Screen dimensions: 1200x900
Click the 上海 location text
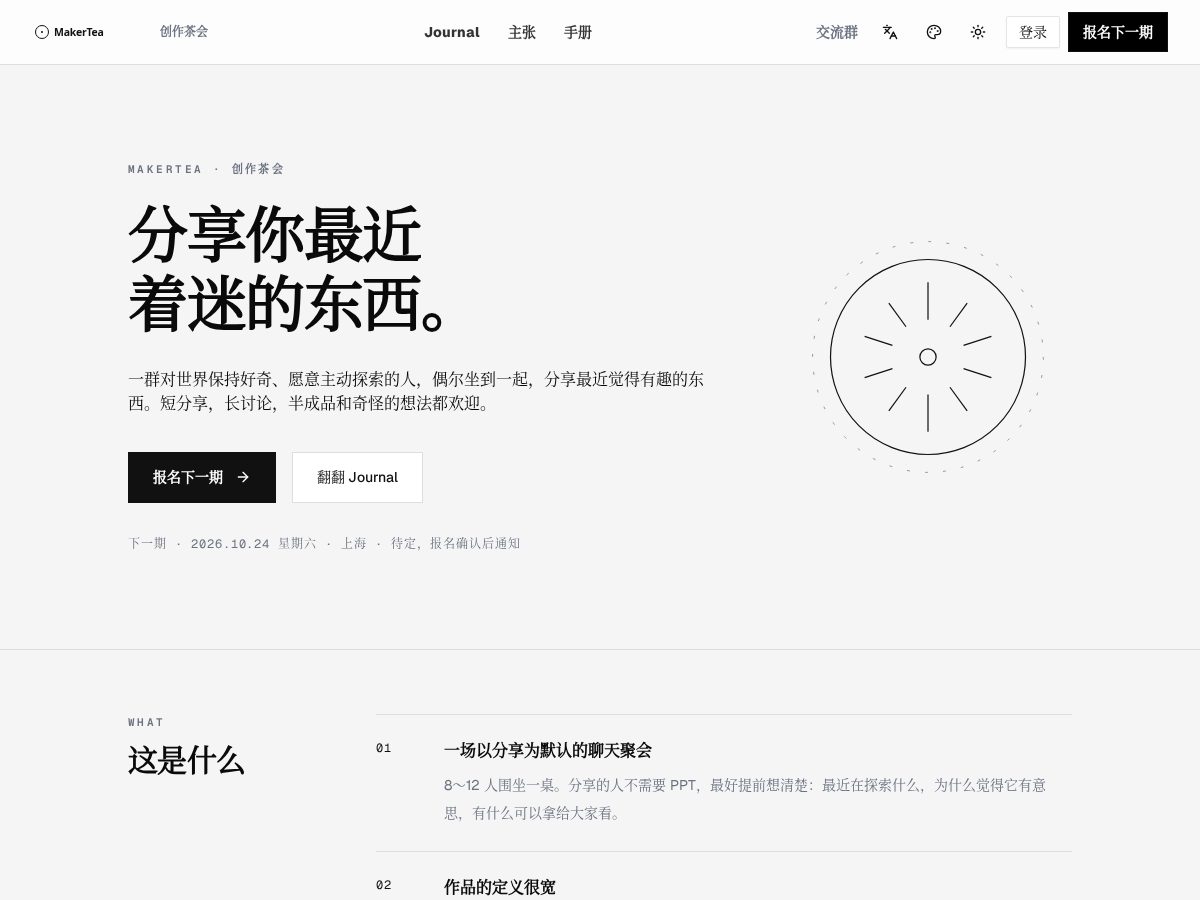tap(353, 543)
